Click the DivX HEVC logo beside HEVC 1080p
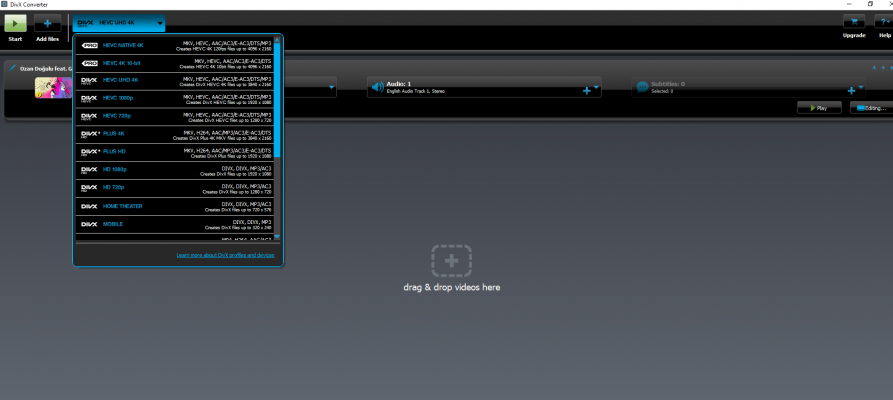This screenshot has width=893, height=400. coord(89,99)
